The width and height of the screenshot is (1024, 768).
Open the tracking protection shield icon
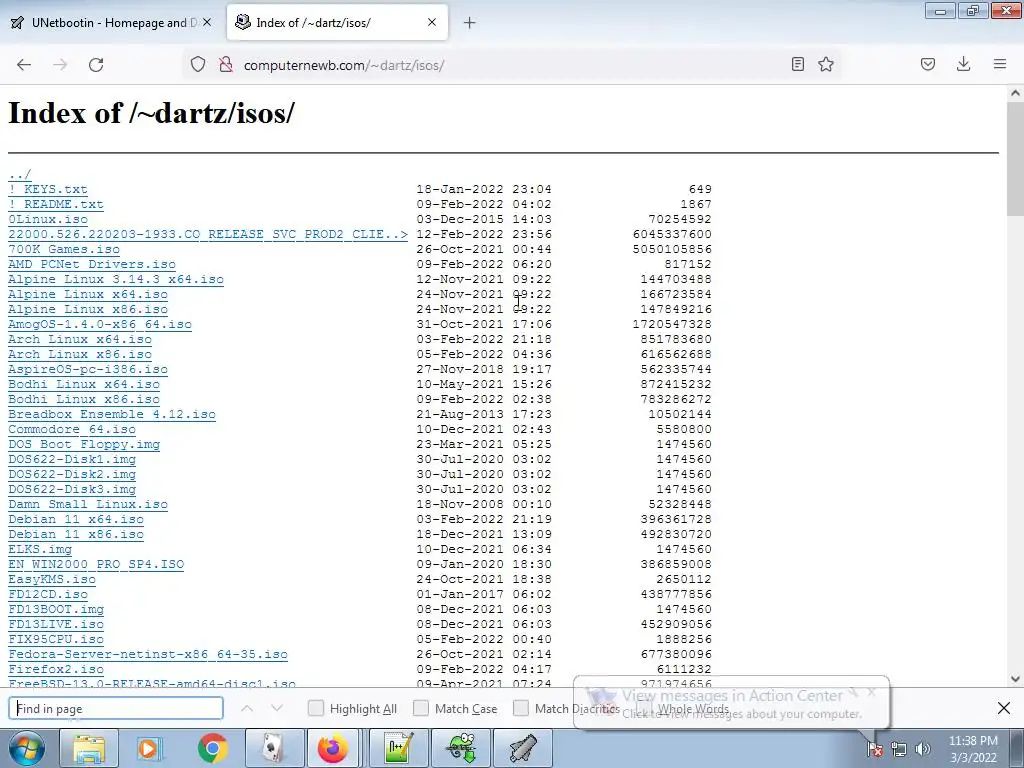[x=198, y=65]
